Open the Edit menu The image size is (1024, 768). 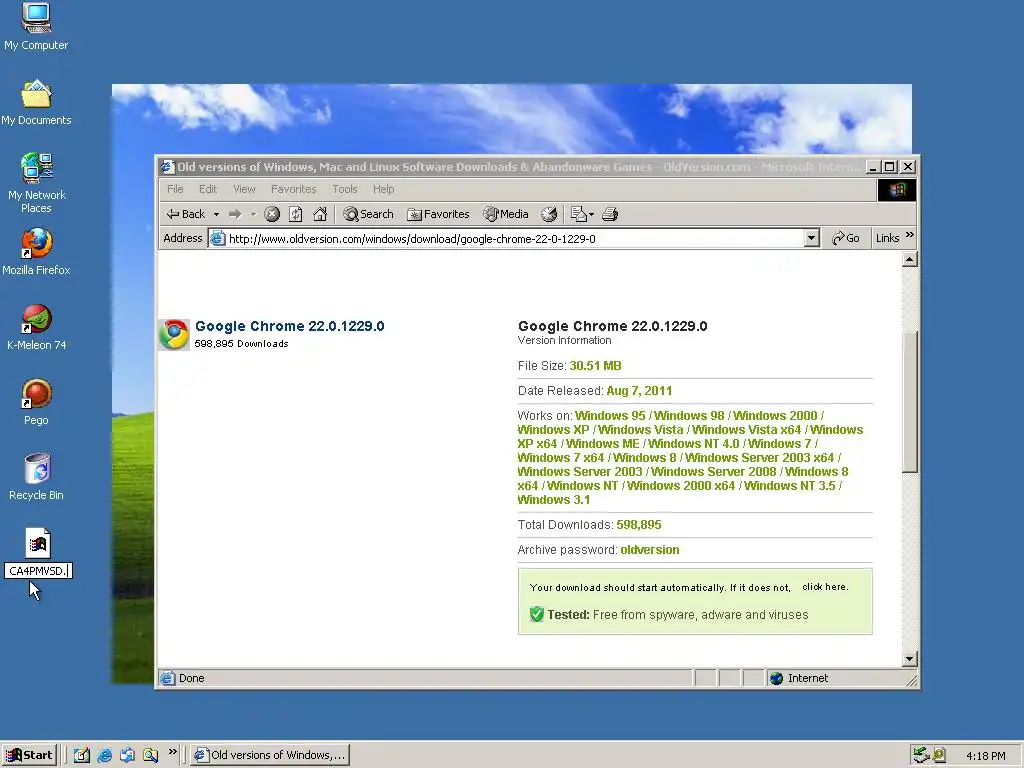coord(208,189)
